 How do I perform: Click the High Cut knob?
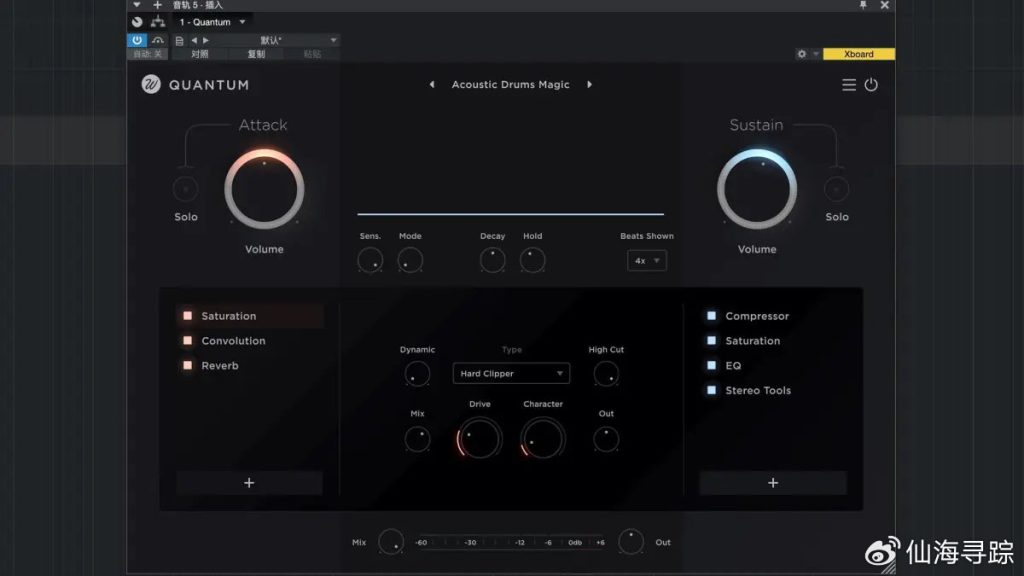pos(606,374)
